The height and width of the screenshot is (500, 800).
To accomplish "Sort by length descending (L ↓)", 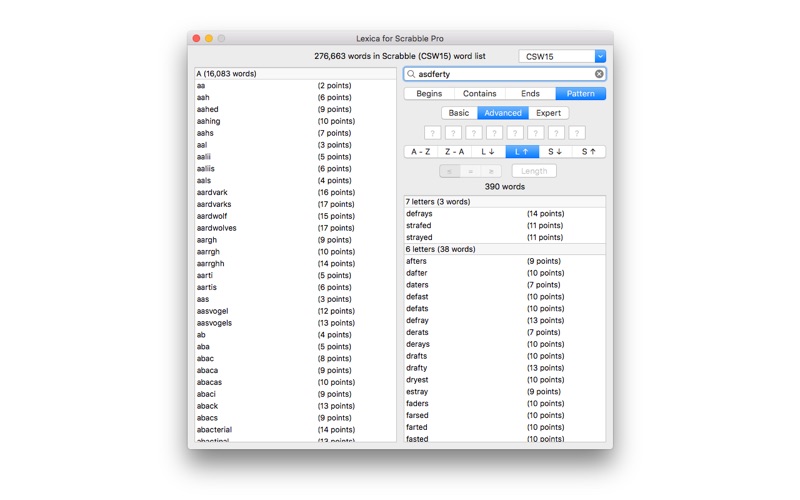I will coord(488,152).
